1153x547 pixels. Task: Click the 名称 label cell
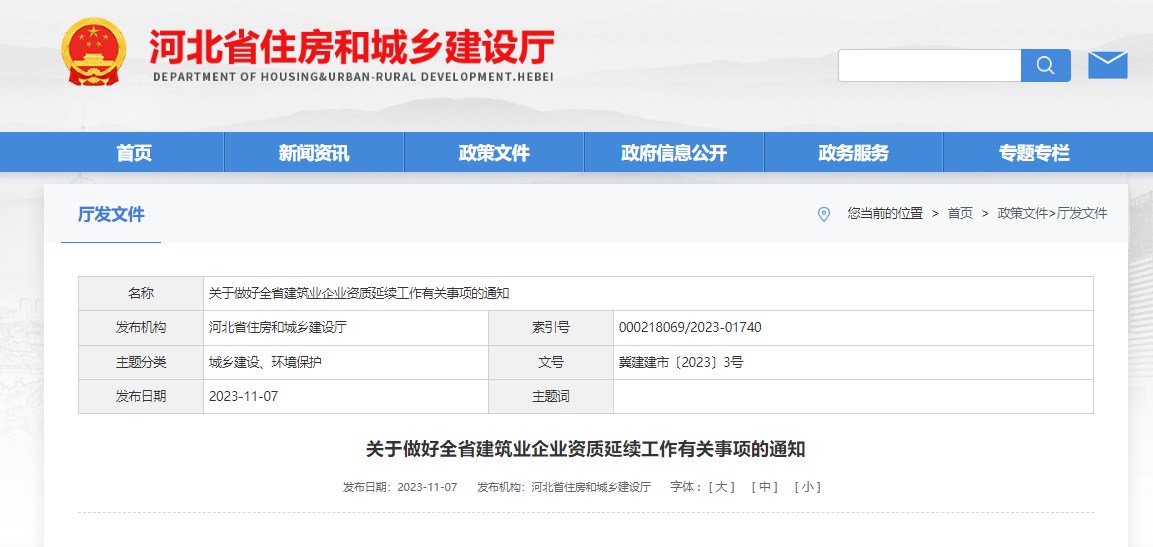coord(141,293)
